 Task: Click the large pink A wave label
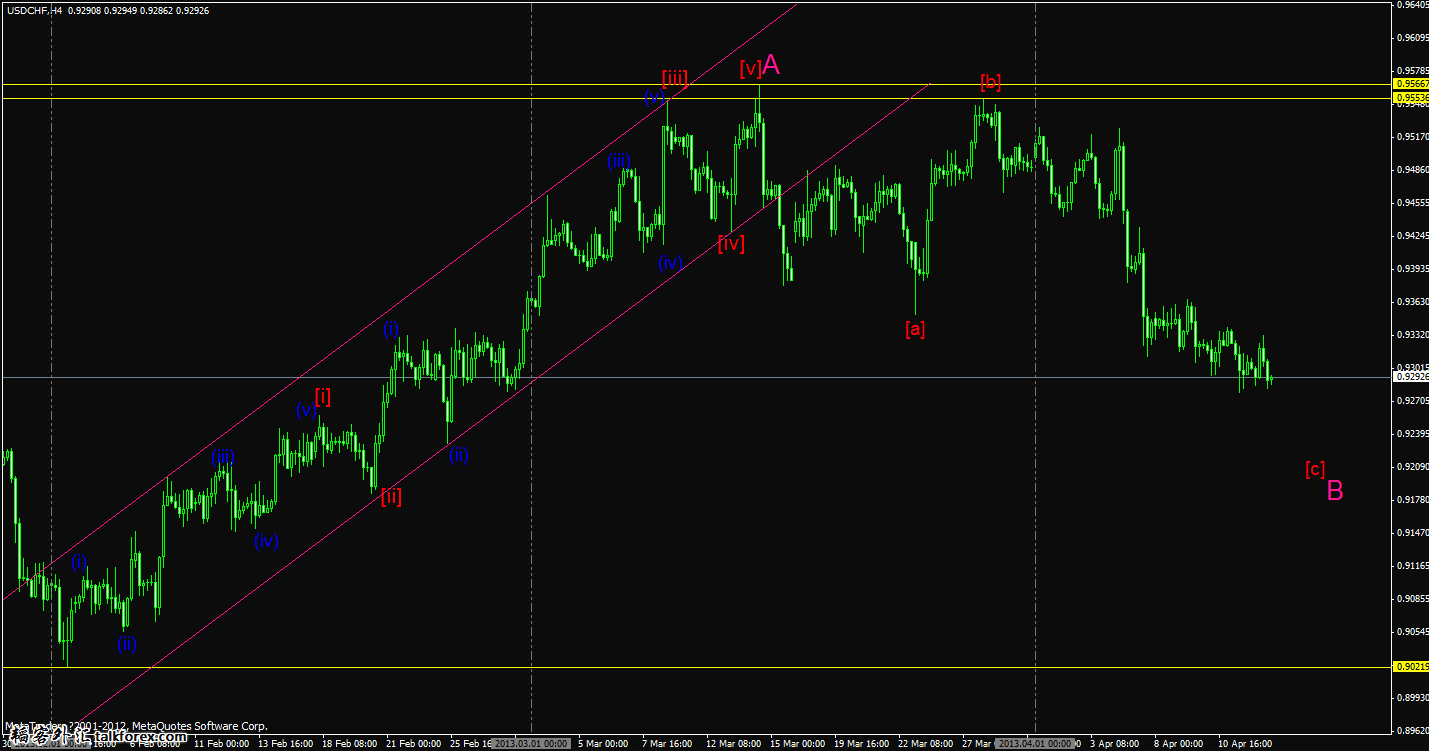tap(771, 65)
